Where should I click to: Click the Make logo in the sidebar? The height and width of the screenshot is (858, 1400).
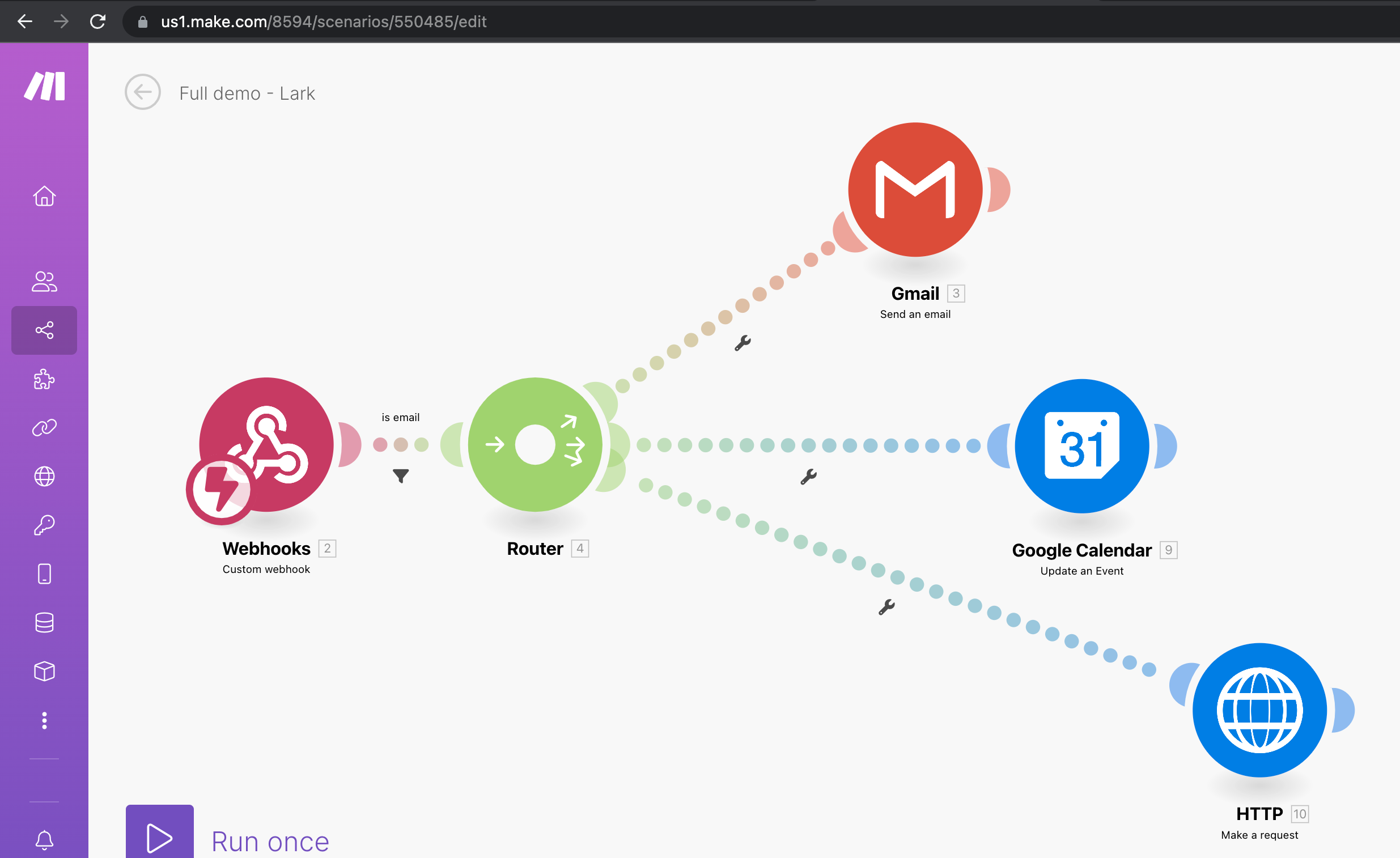pyautogui.click(x=44, y=86)
